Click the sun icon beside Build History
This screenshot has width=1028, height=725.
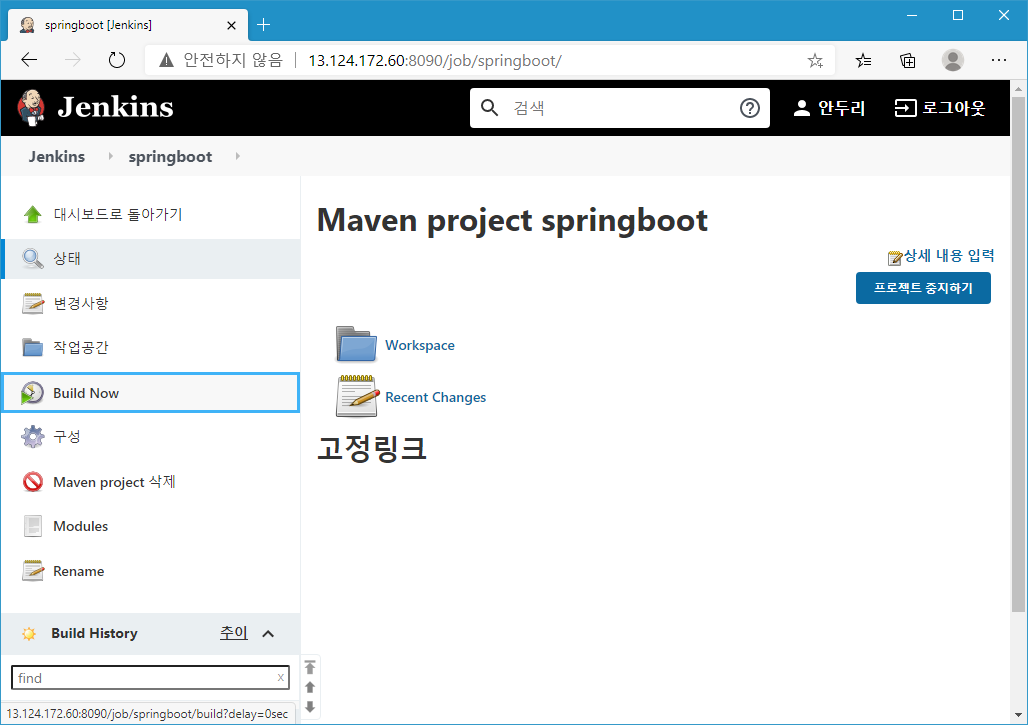(29, 634)
